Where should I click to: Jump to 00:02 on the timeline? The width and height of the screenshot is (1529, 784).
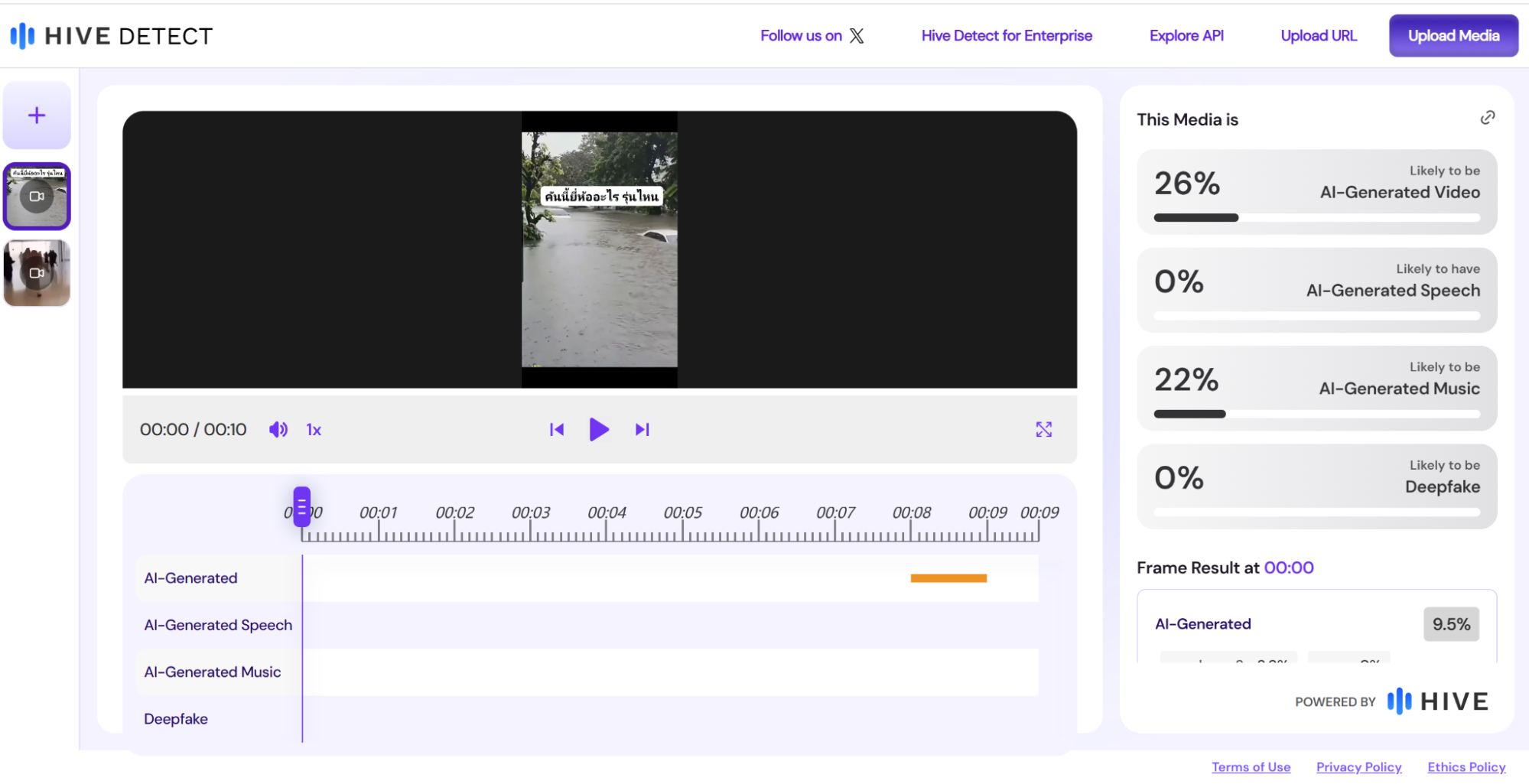[x=454, y=513]
